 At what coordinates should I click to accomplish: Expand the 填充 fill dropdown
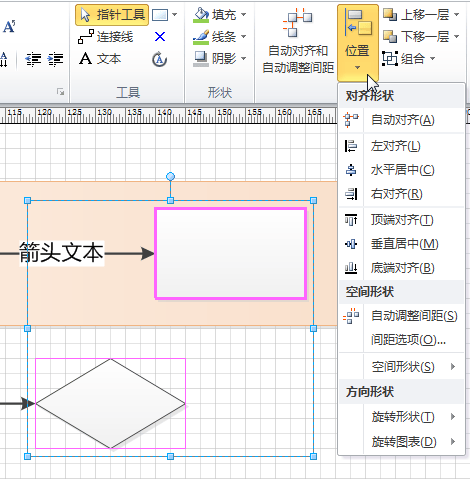244,15
